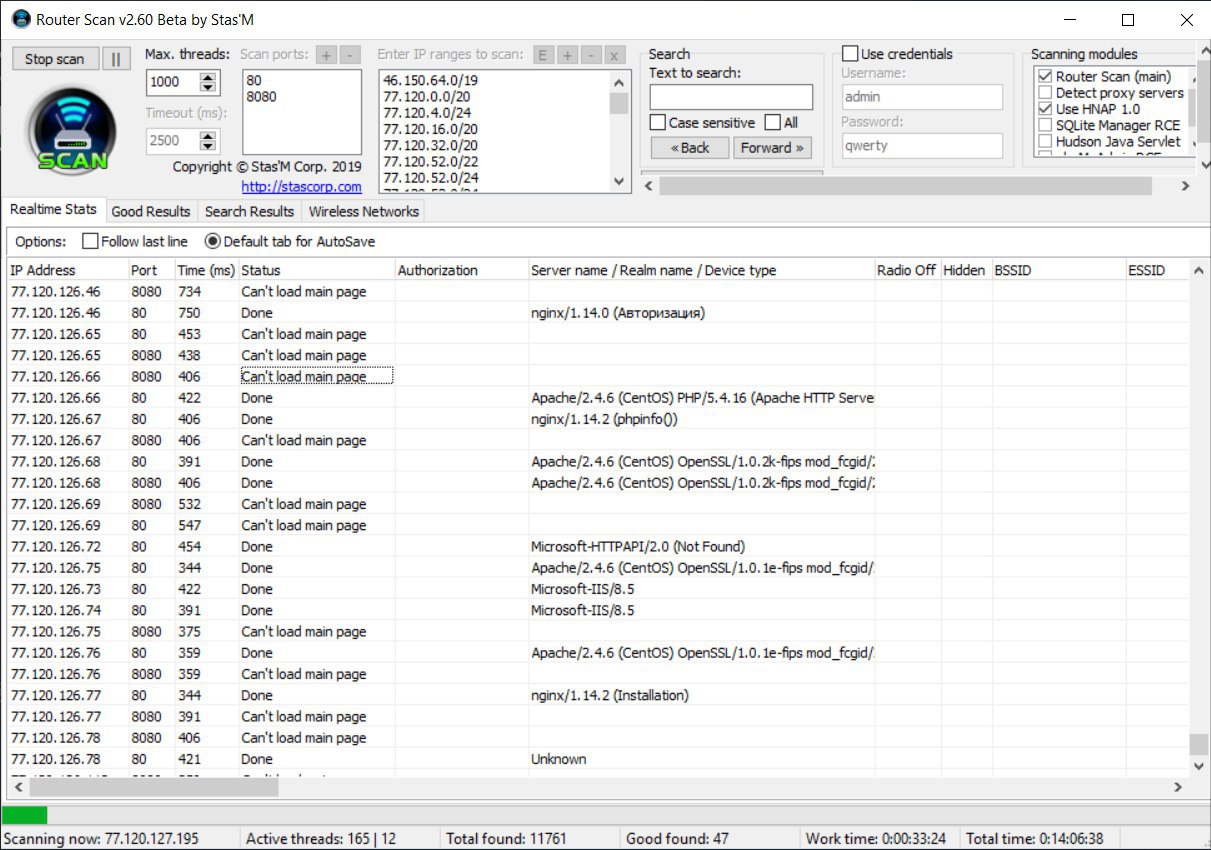1211x850 pixels.
Task: Click the « Back search button
Action: (690, 147)
